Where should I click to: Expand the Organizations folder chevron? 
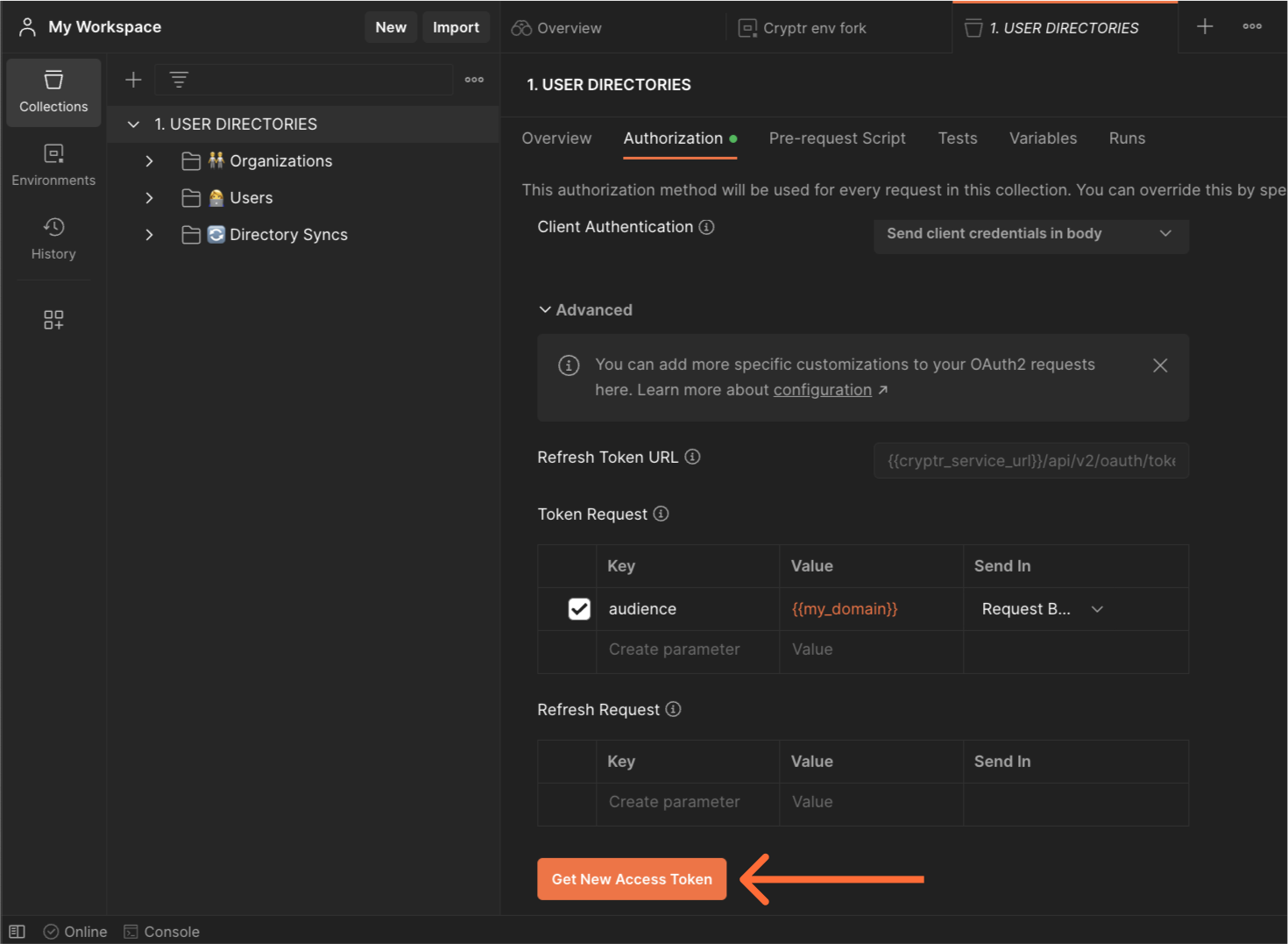149,161
